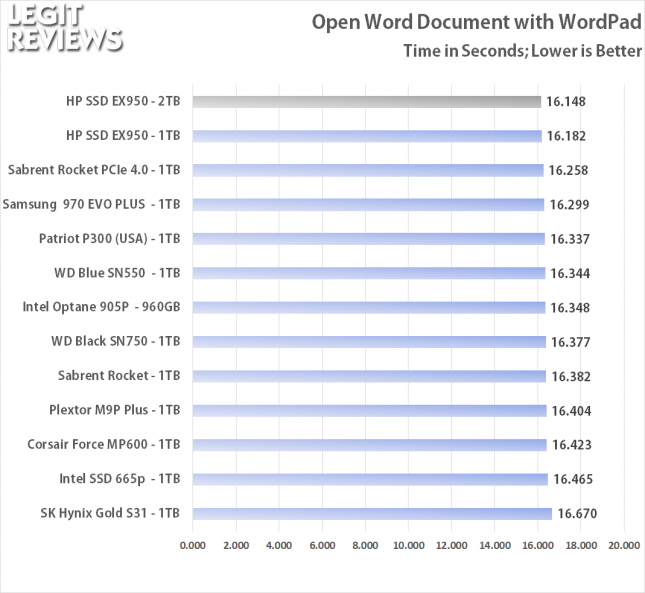
Task: Click the value 16.423
Action: (x=572, y=445)
